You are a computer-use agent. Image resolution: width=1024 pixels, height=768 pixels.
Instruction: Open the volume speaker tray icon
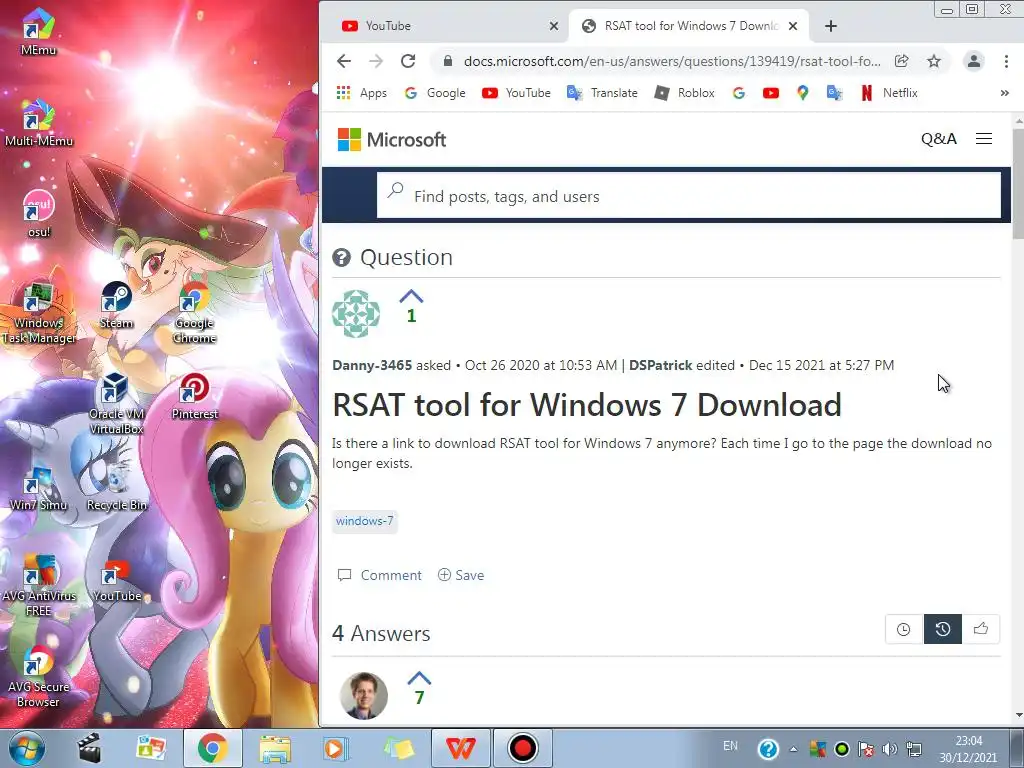[x=889, y=749]
